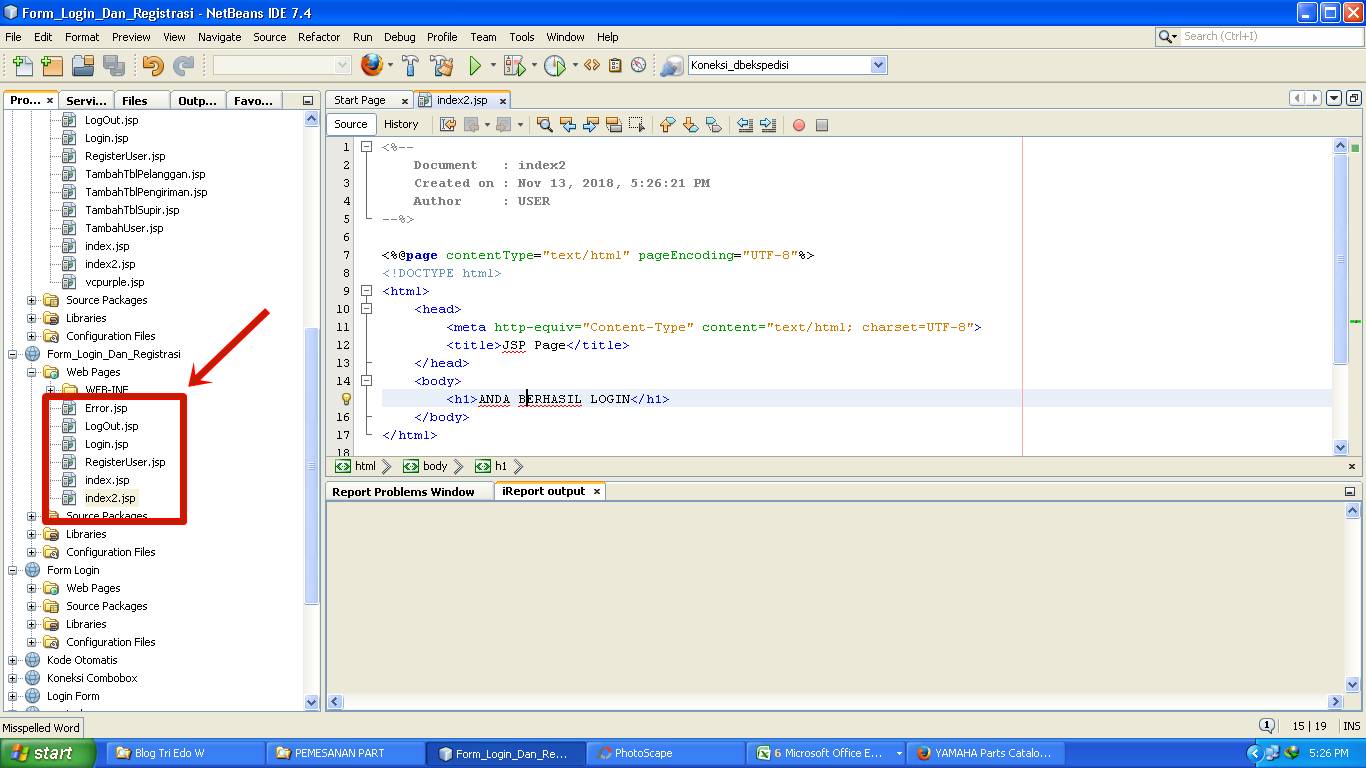
Task: Switch to the Start Page tab
Action: 360,100
